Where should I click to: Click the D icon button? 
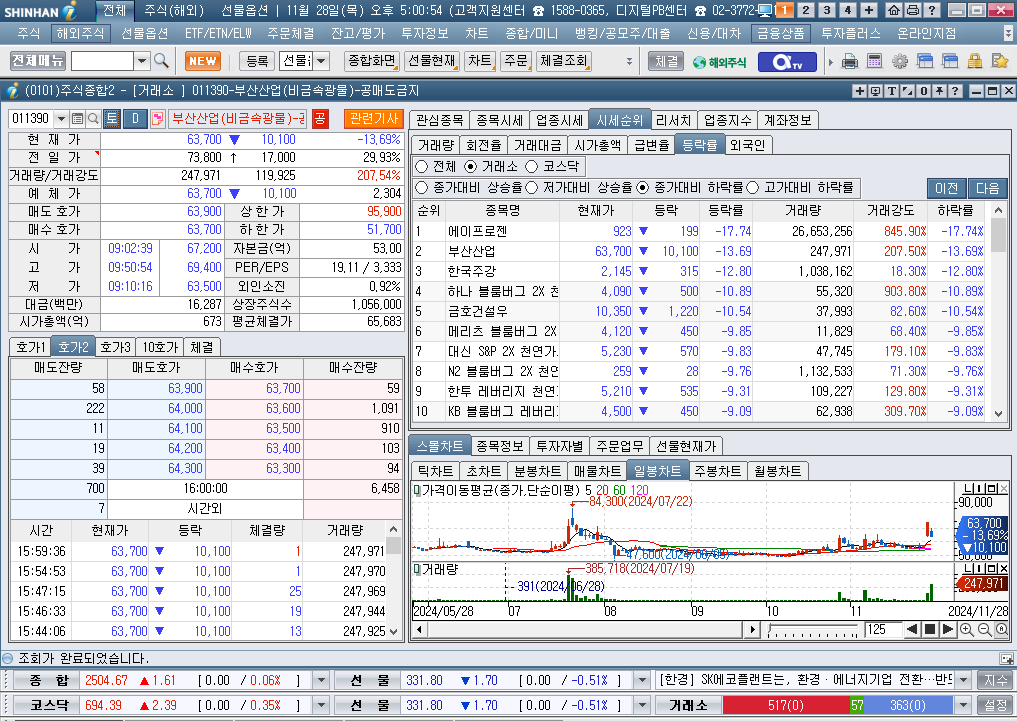tap(136, 119)
